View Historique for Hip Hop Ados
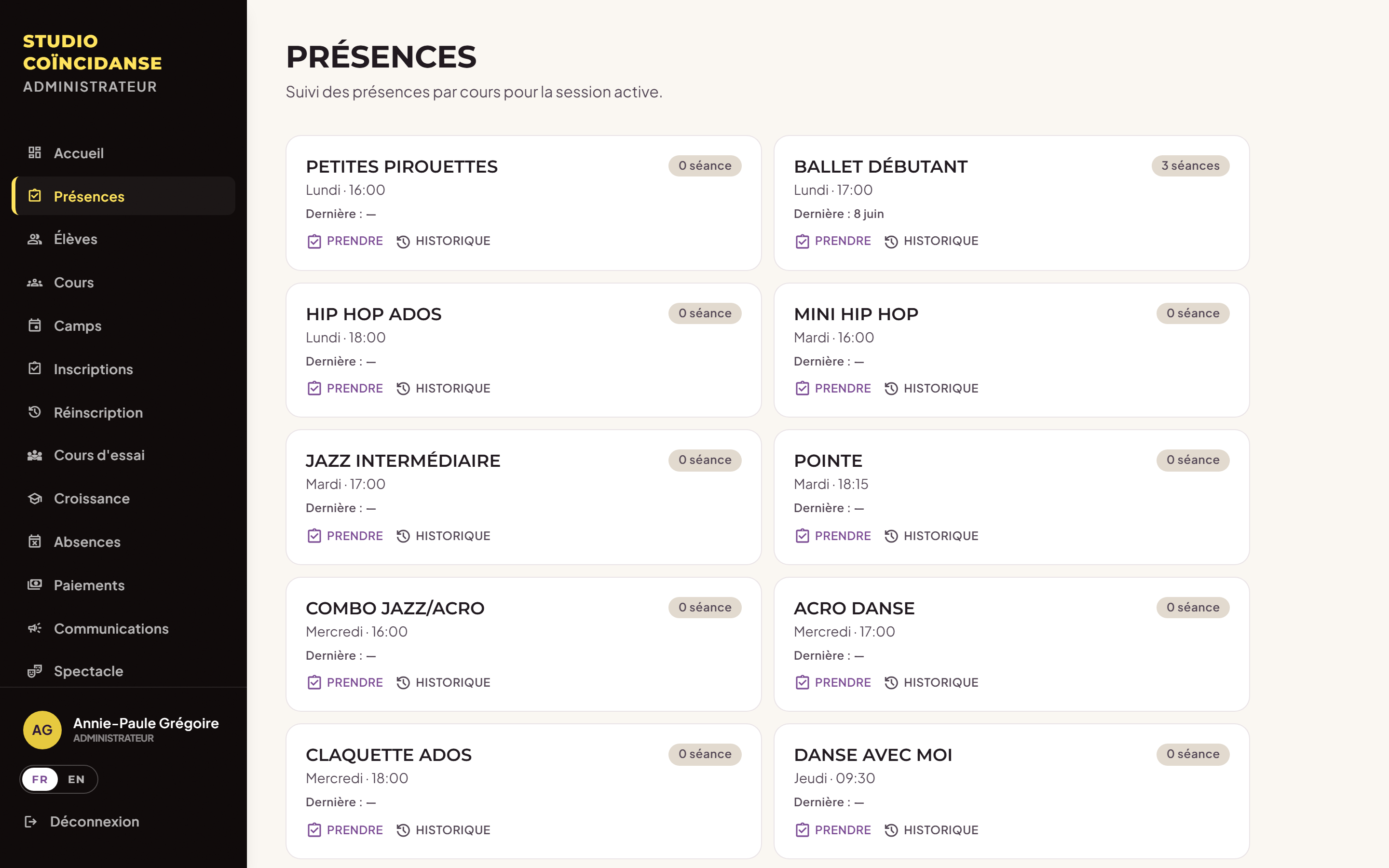The width and height of the screenshot is (1389, 868). (443, 389)
